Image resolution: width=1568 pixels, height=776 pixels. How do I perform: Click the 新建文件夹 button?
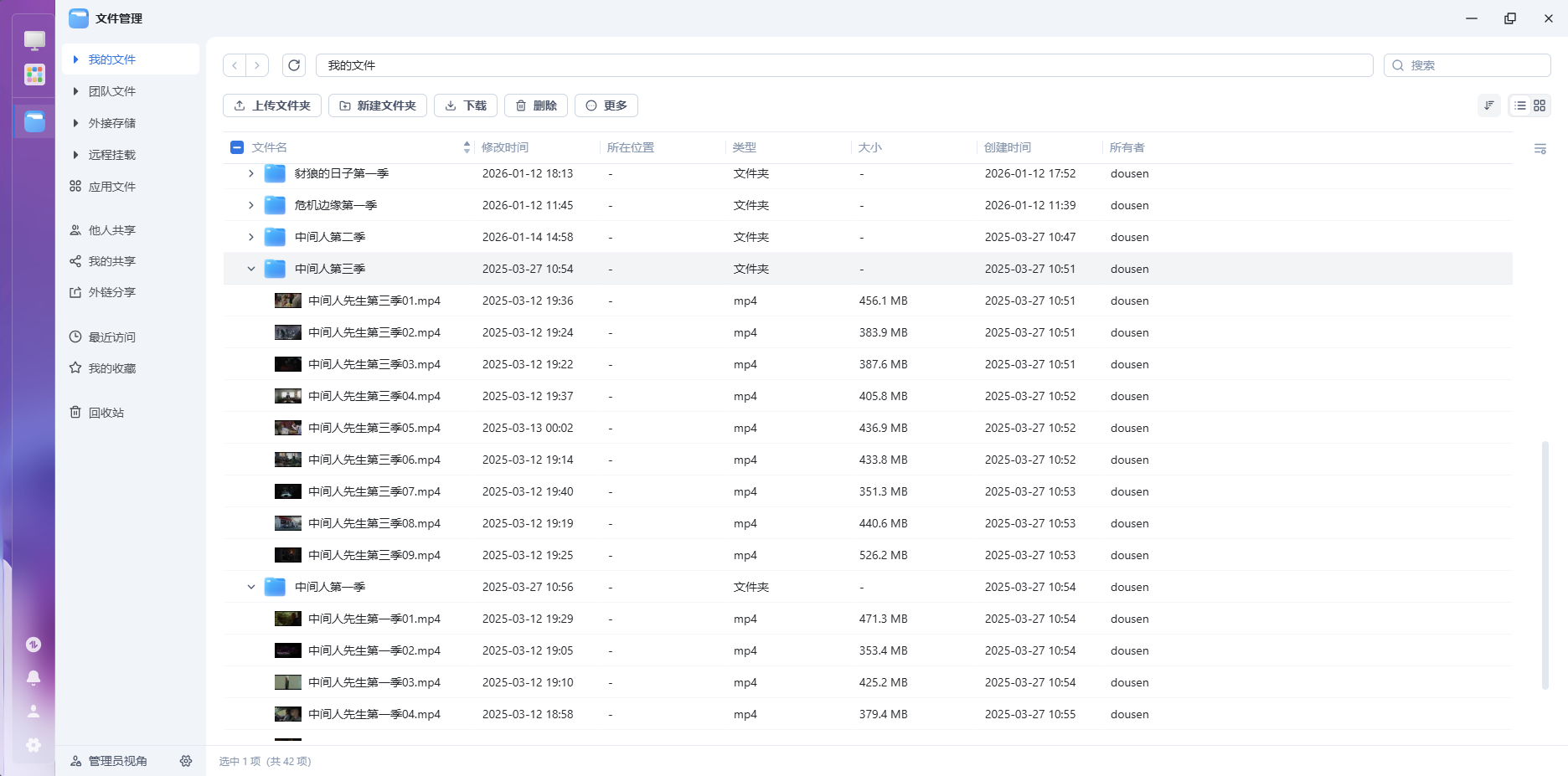pos(378,105)
